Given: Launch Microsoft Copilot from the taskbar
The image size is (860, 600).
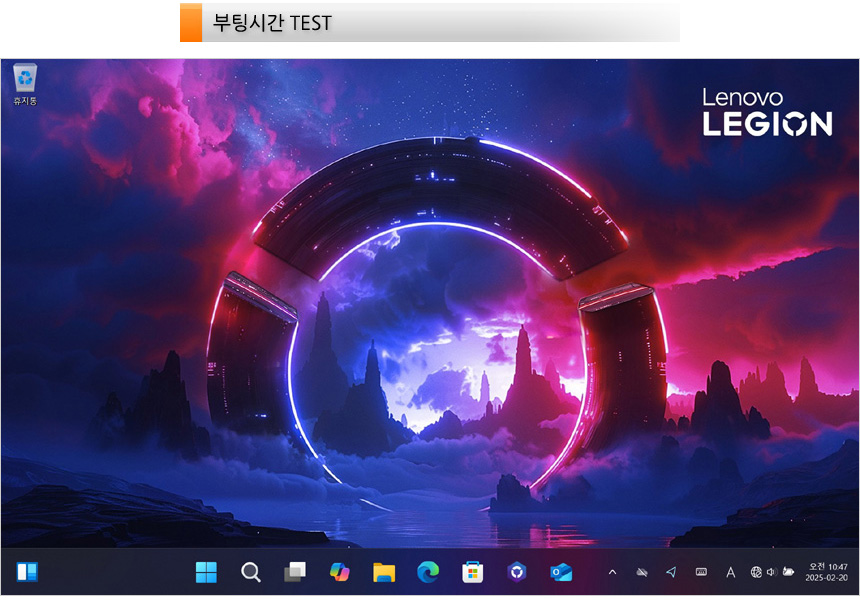Looking at the screenshot, I should (340, 572).
